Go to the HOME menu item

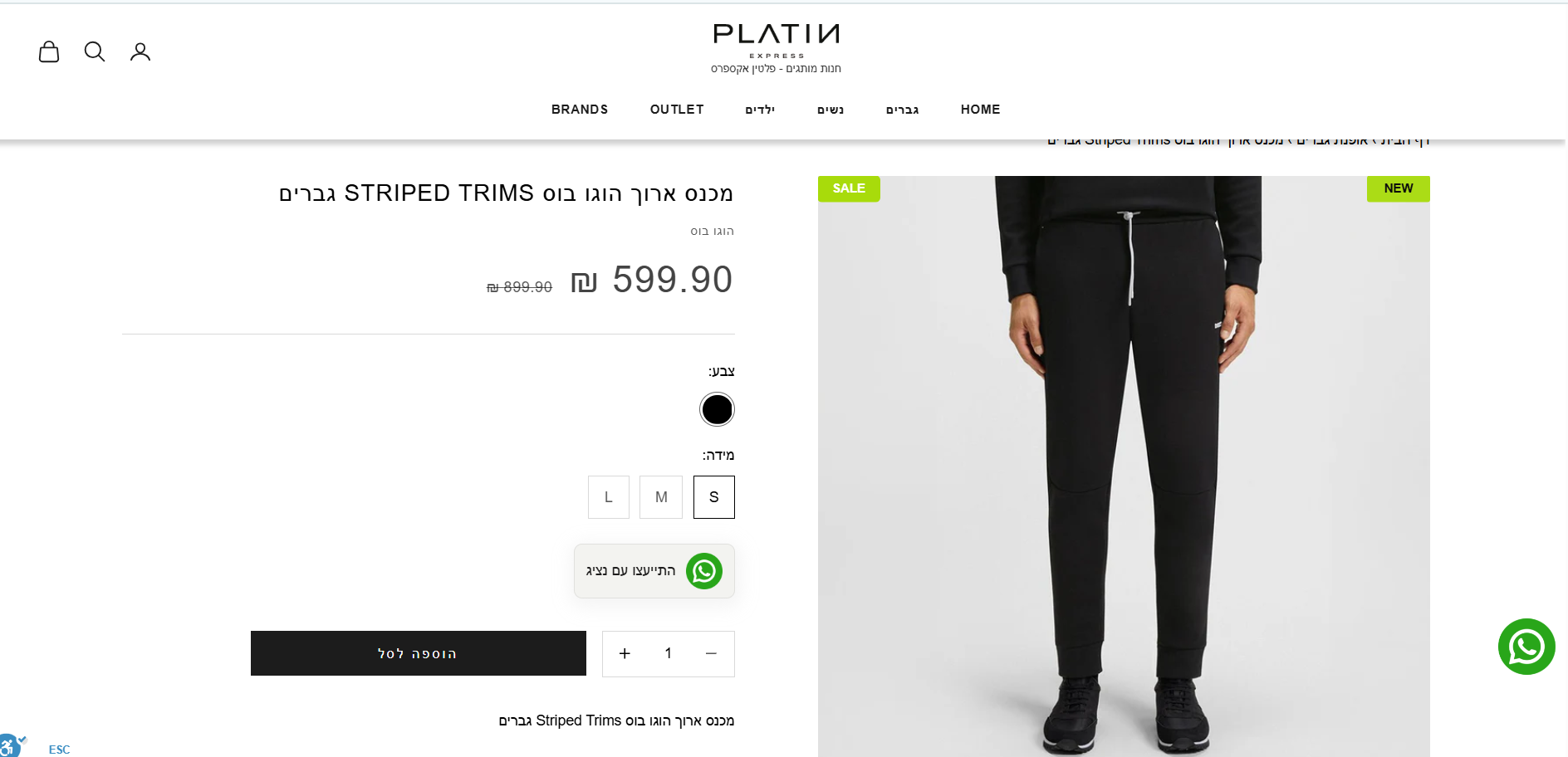980,110
